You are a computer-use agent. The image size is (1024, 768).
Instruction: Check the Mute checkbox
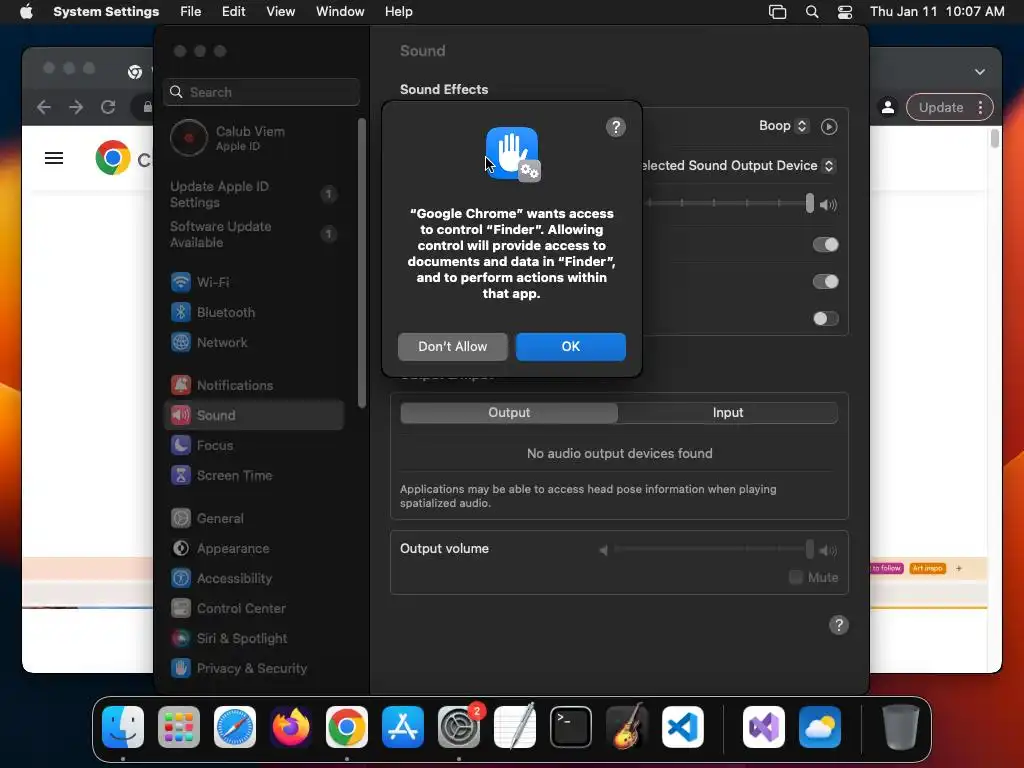[795, 577]
